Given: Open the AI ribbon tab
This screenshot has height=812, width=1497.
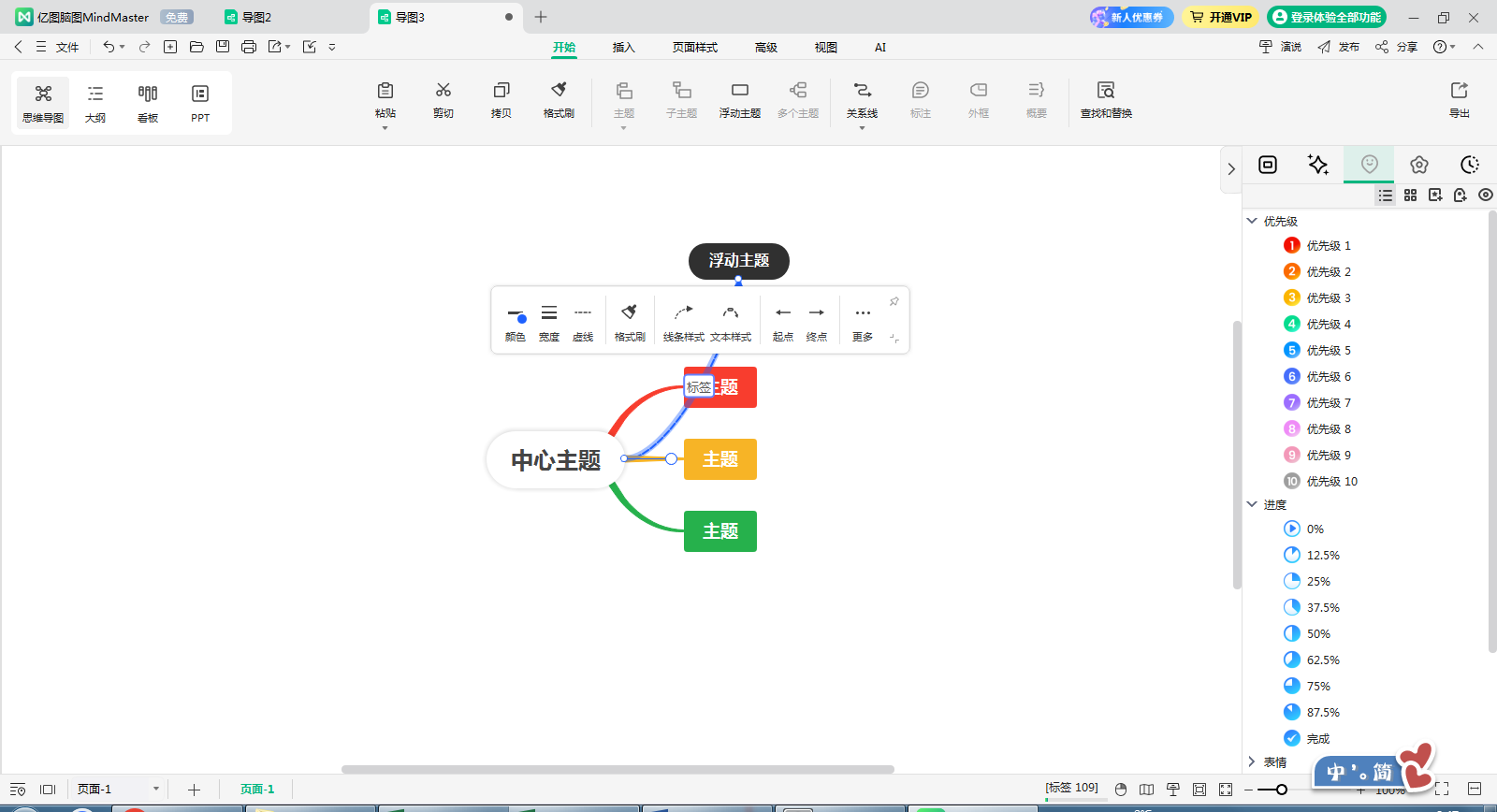Looking at the screenshot, I should (x=880, y=47).
